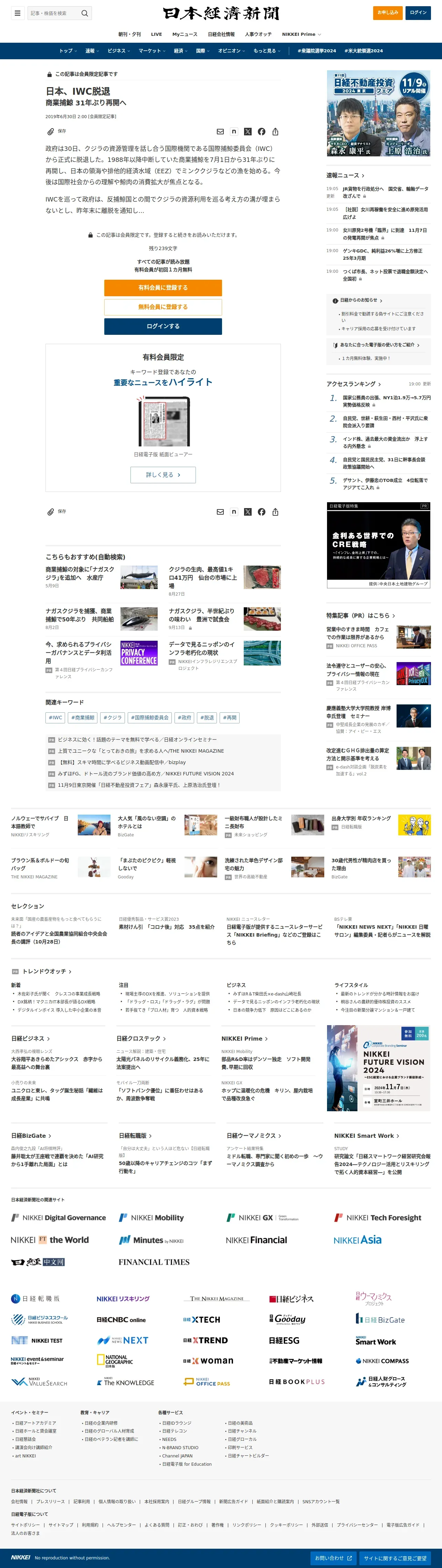Open FINANCIAL TIMES logo link
The image size is (442, 1568).
pos(154,1262)
